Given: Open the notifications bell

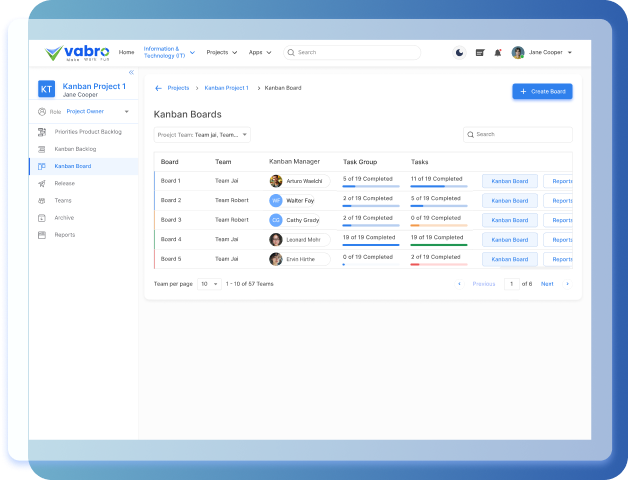Looking at the screenshot, I should click(x=498, y=52).
